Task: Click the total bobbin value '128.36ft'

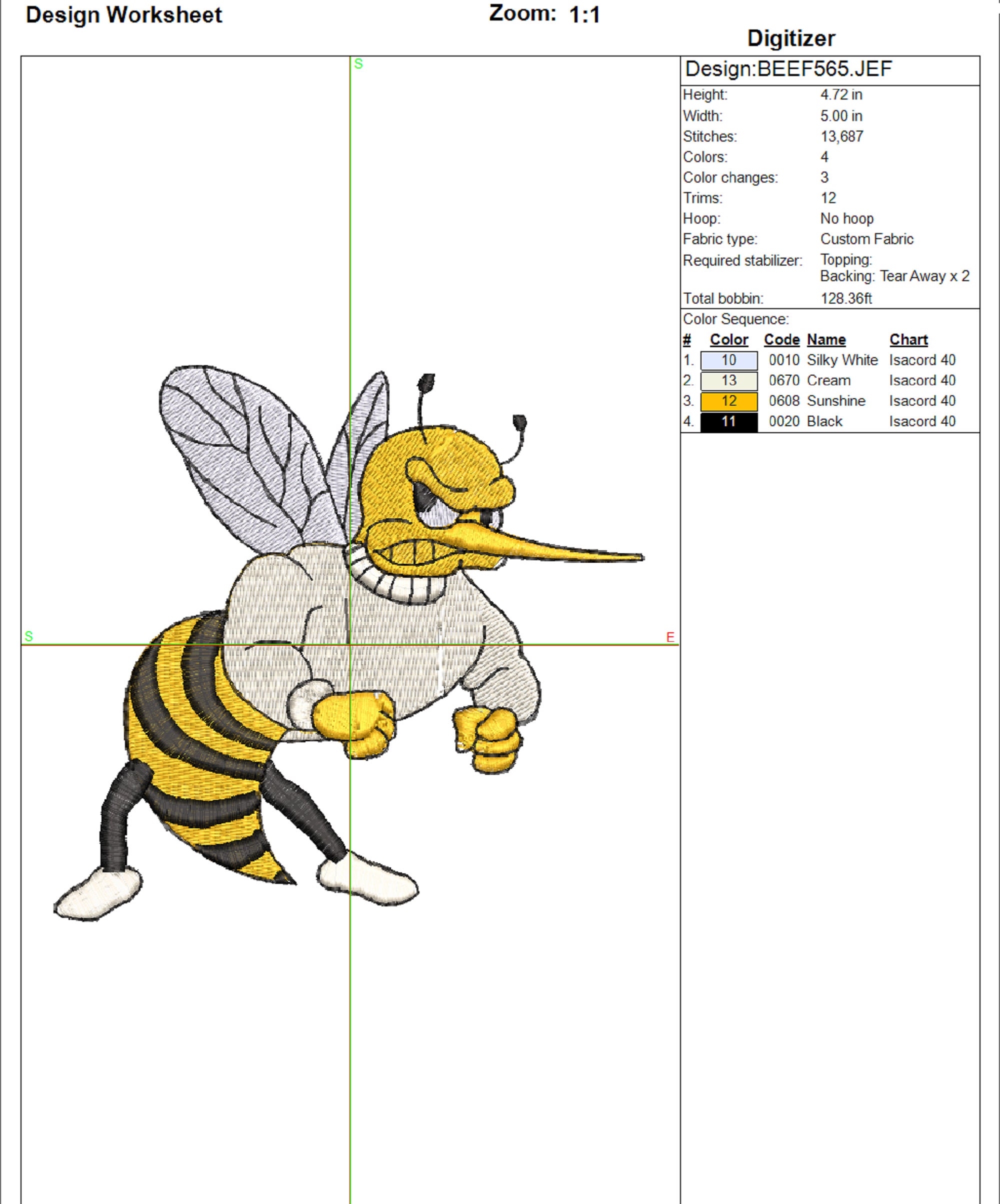Action: pyautogui.click(x=846, y=299)
